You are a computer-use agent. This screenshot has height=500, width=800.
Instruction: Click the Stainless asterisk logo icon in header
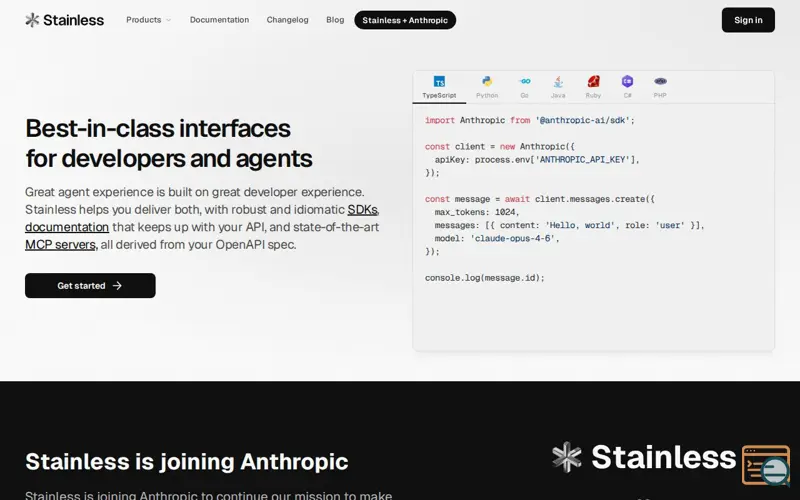[32, 20]
